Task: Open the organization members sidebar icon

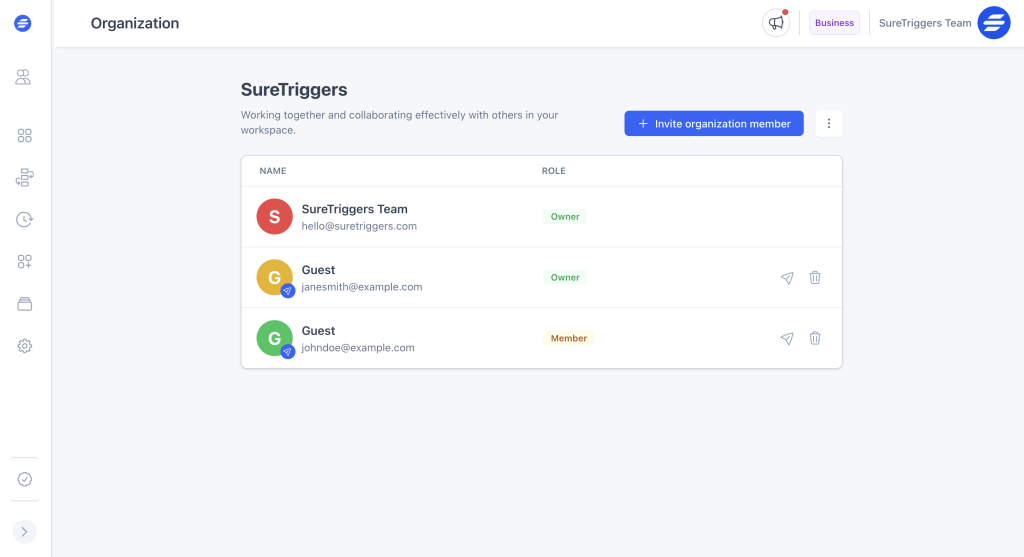Action: (24, 77)
